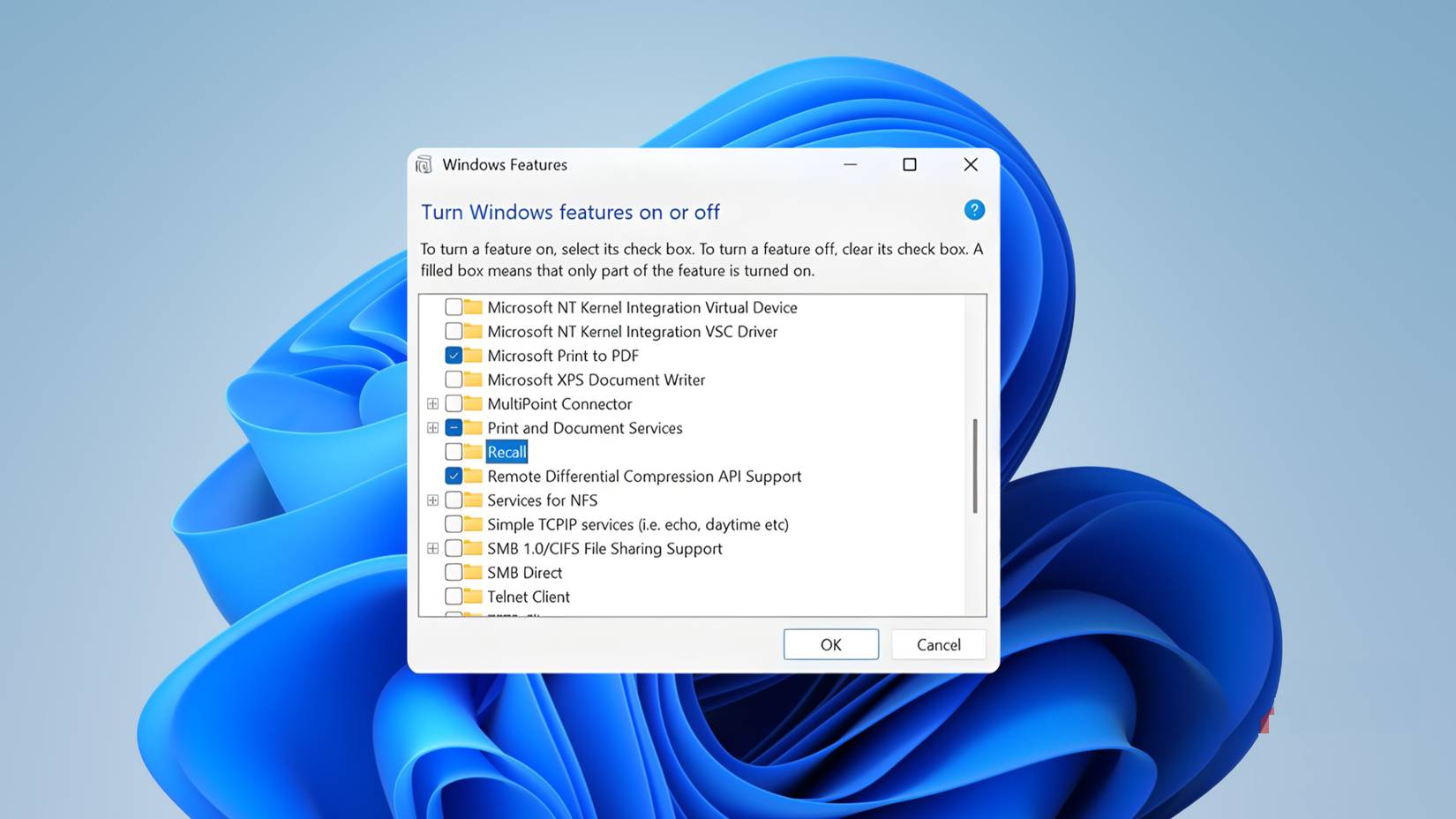The image size is (1456, 819).
Task: Click the Telnet Client folder icon
Action: (474, 597)
